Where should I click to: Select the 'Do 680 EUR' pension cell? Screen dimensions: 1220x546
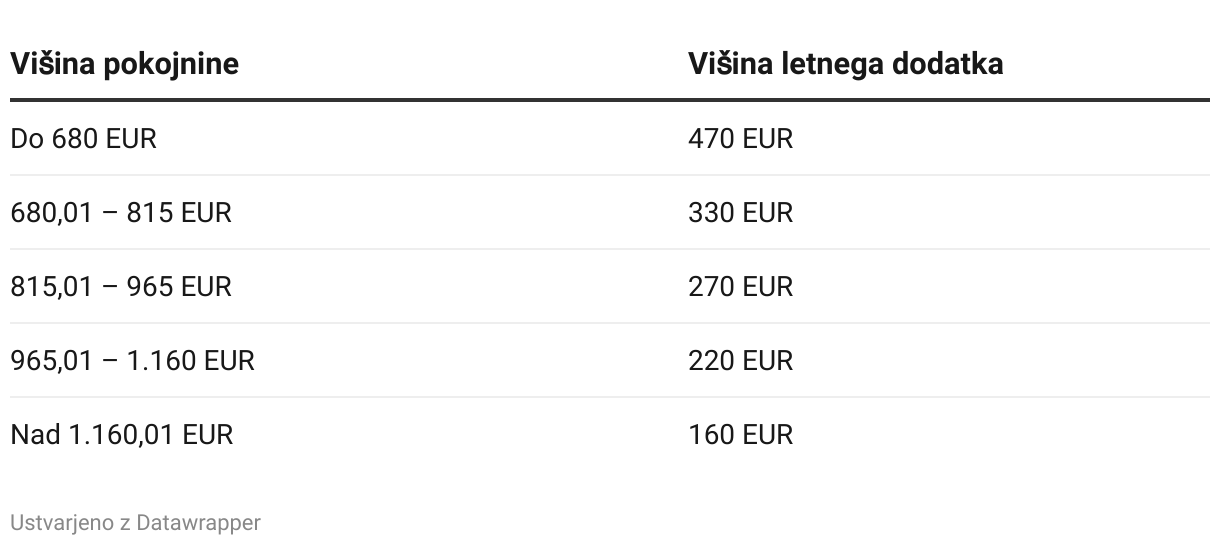tap(84, 138)
